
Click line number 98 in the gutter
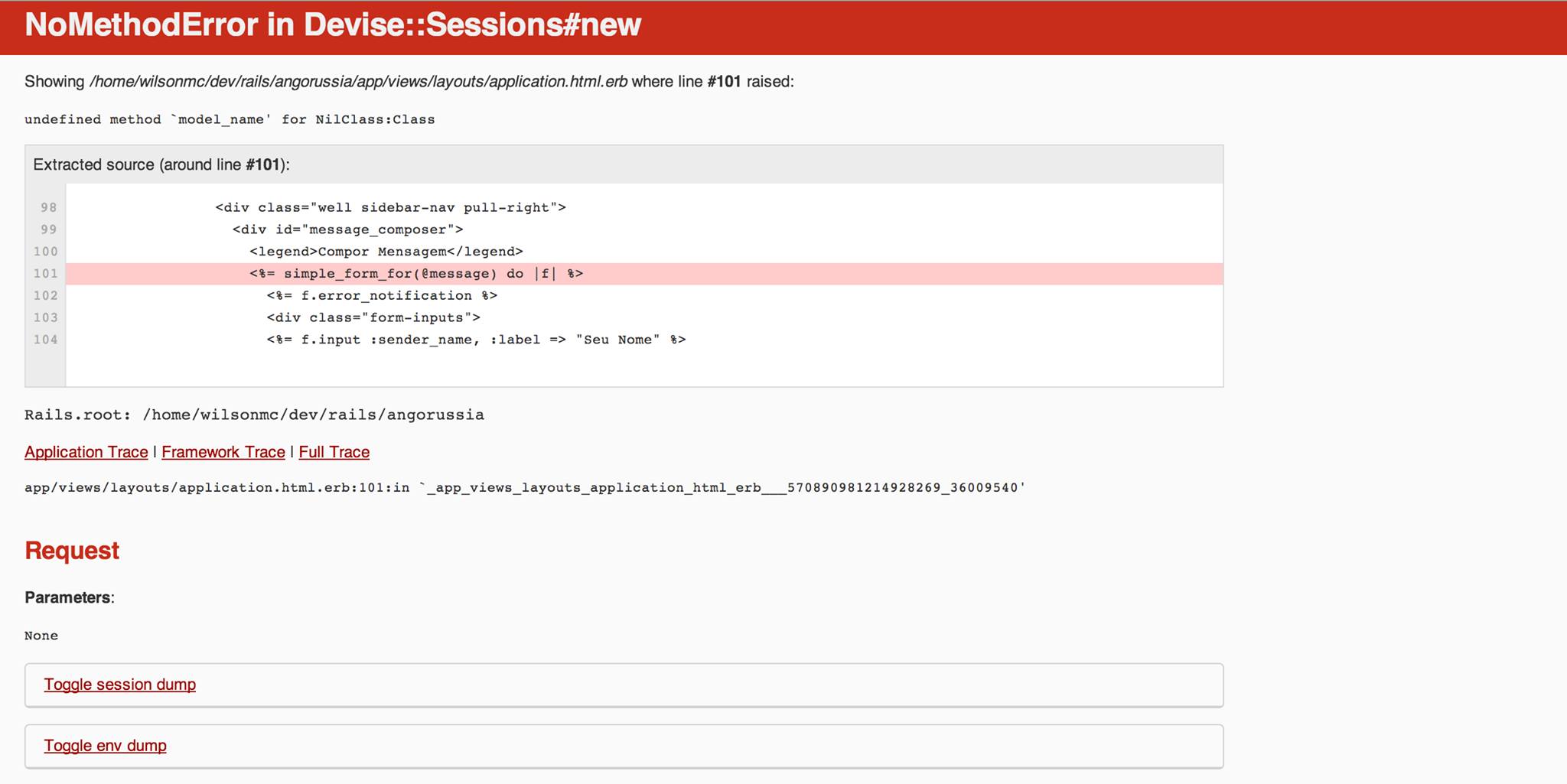[x=48, y=207]
